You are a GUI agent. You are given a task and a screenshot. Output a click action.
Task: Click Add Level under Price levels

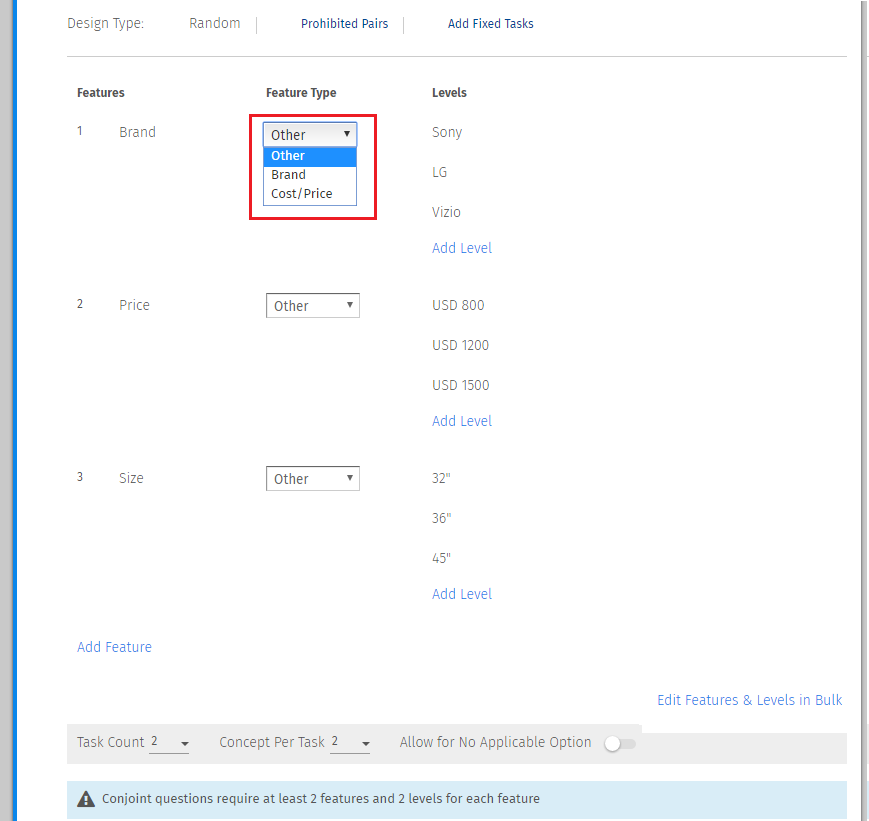(462, 421)
